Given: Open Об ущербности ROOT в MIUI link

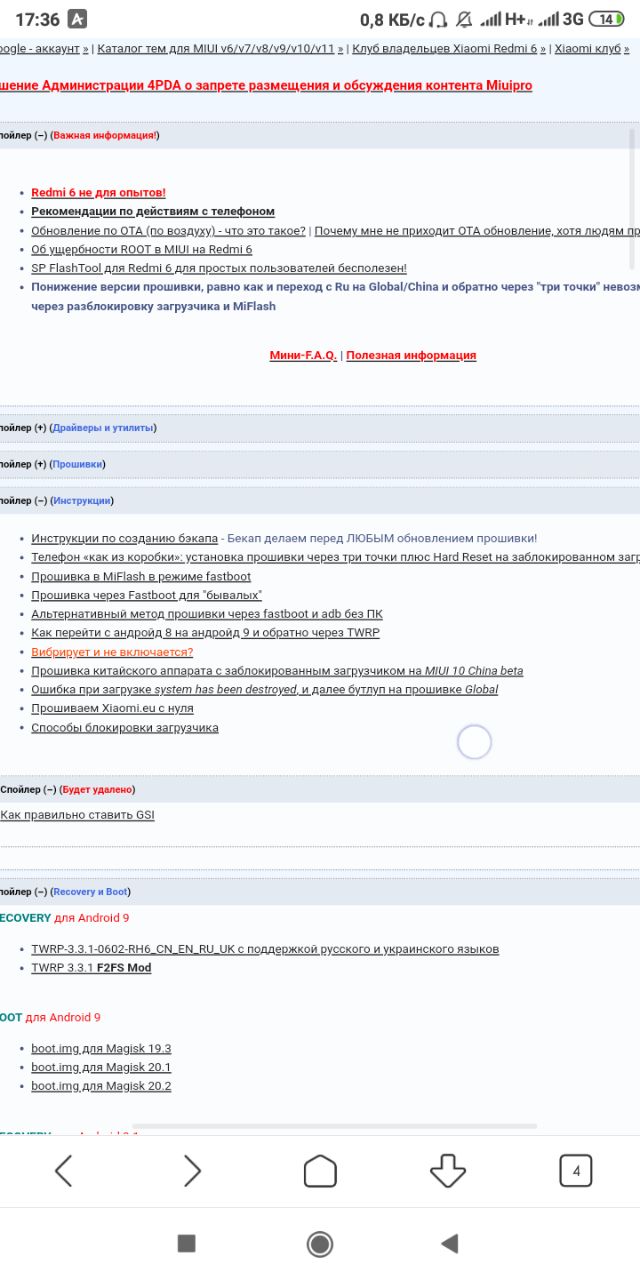Looking at the screenshot, I should [141, 249].
